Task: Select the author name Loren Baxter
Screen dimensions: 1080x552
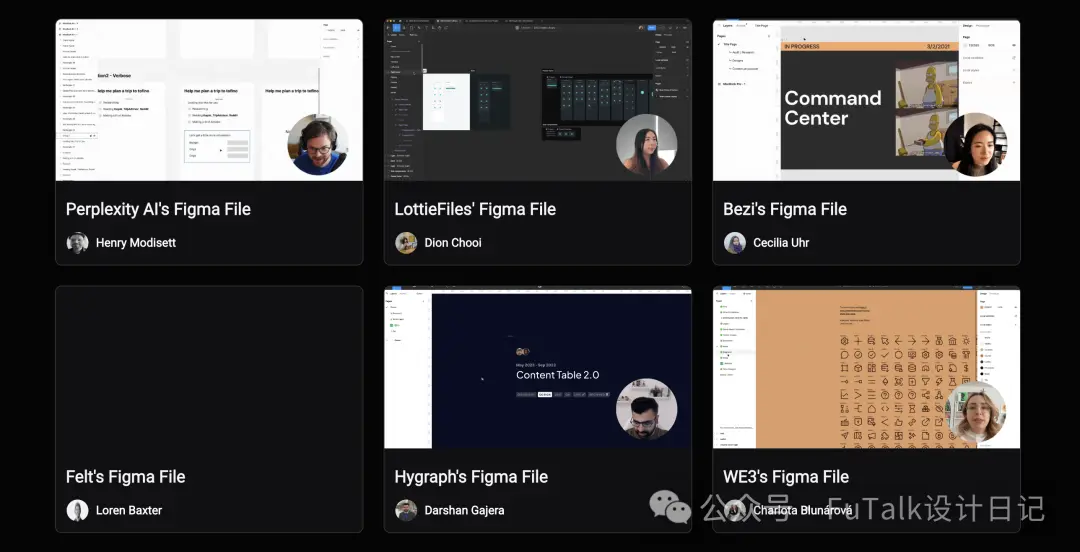Action: [x=129, y=511]
